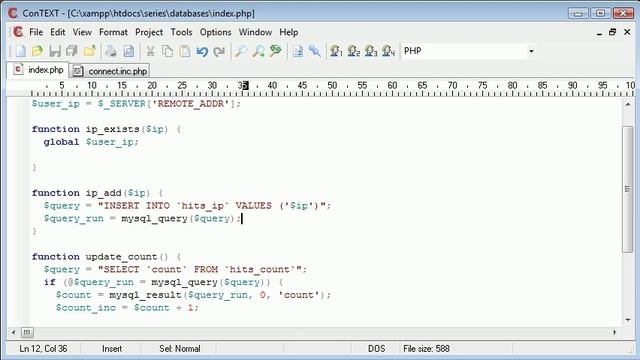Click the vertical scrollbar up arrow
This screenshot has height=360, width=640.
[x=628, y=104]
